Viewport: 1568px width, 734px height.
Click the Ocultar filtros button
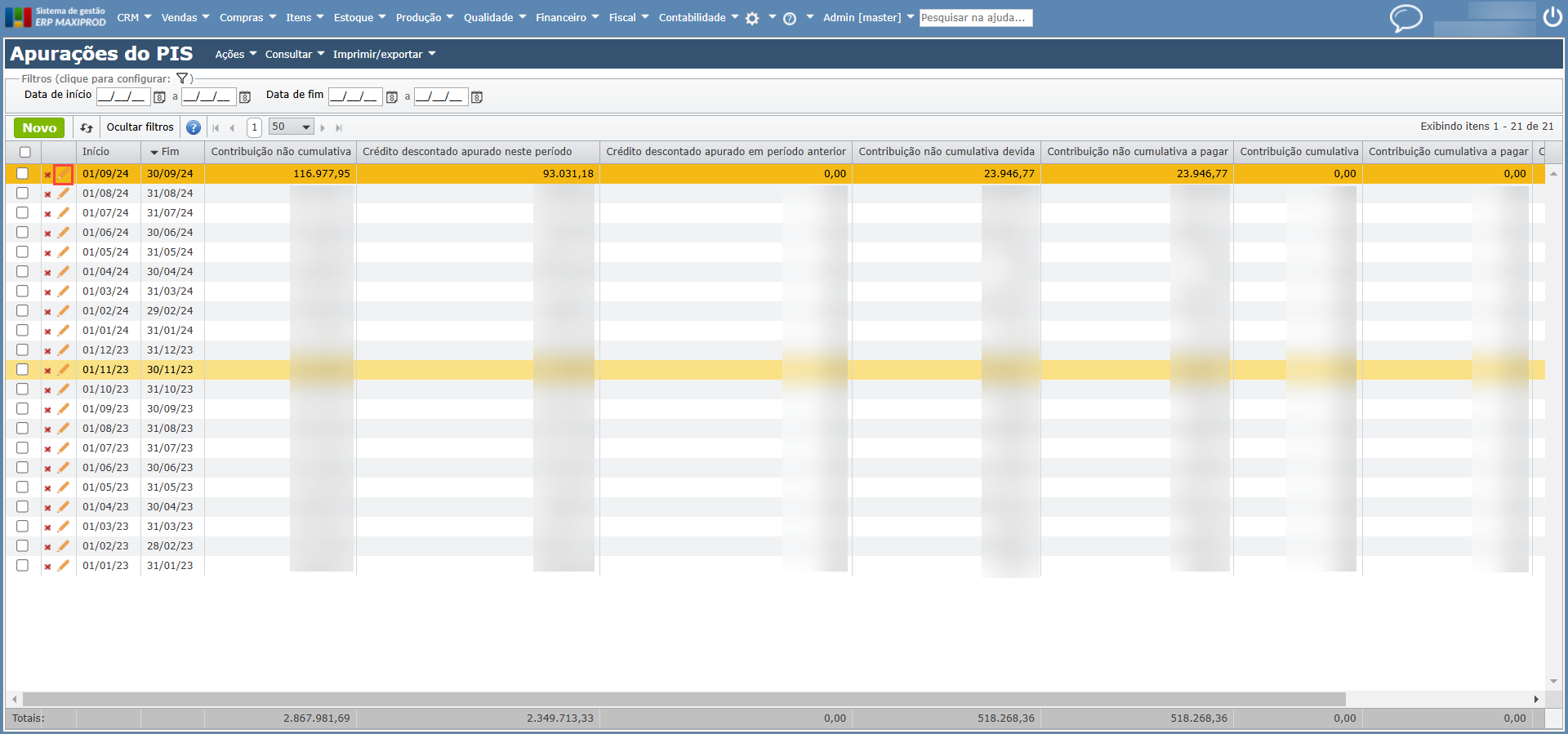tap(140, 127)
